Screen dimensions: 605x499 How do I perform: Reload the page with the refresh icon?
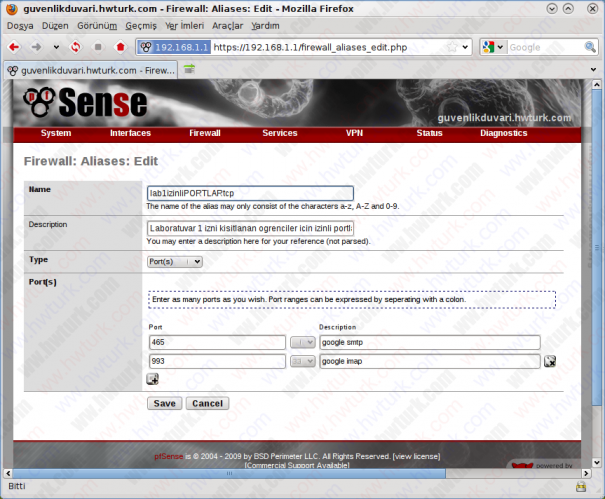coord(76,47)
